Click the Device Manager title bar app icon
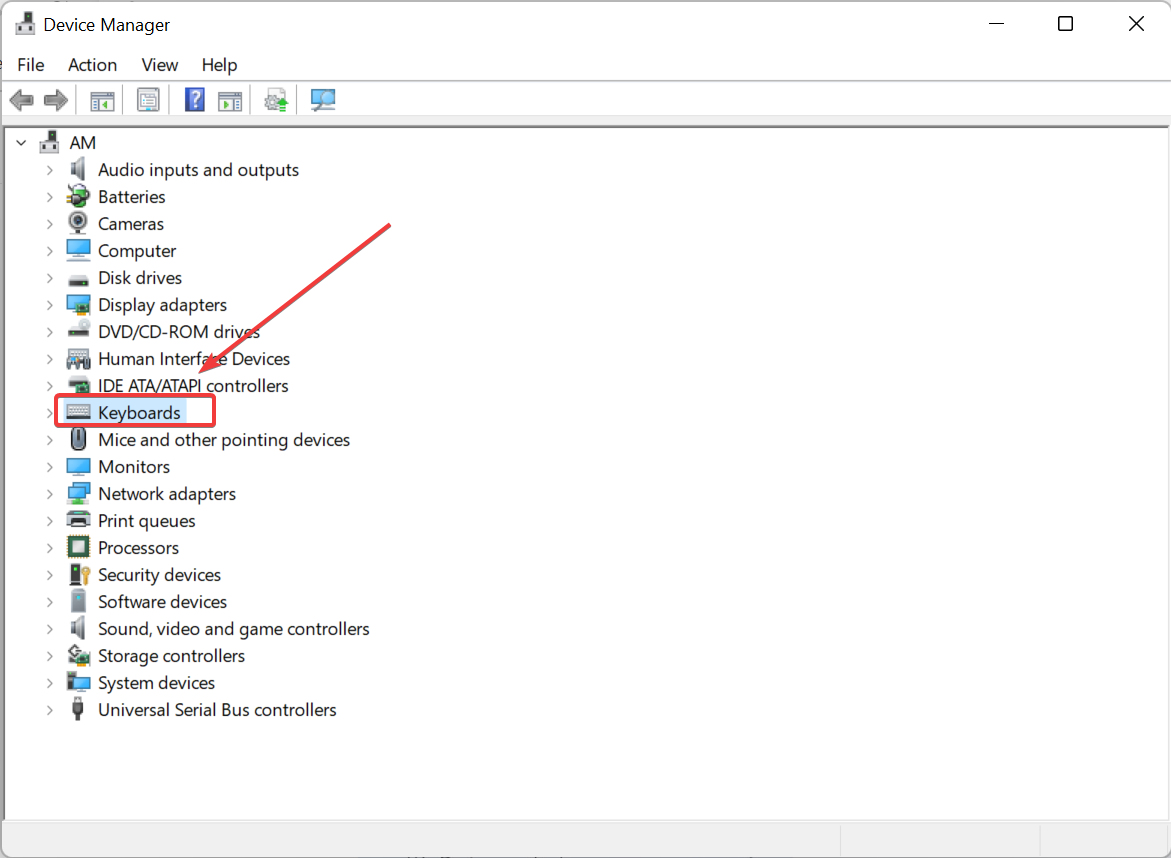Image resolution: width=1171 pixels, height=858 pixels. point(25,24)
